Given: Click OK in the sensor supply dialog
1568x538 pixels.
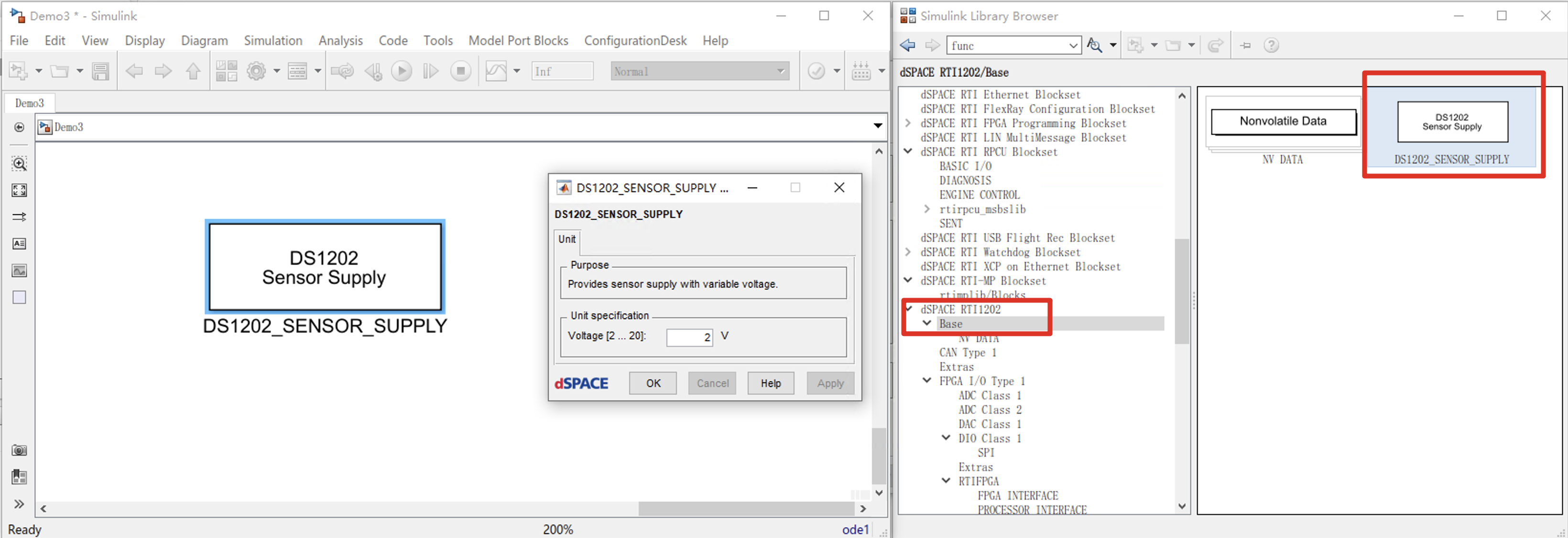Looking at the screenshot, I should (x=653, y=383).
